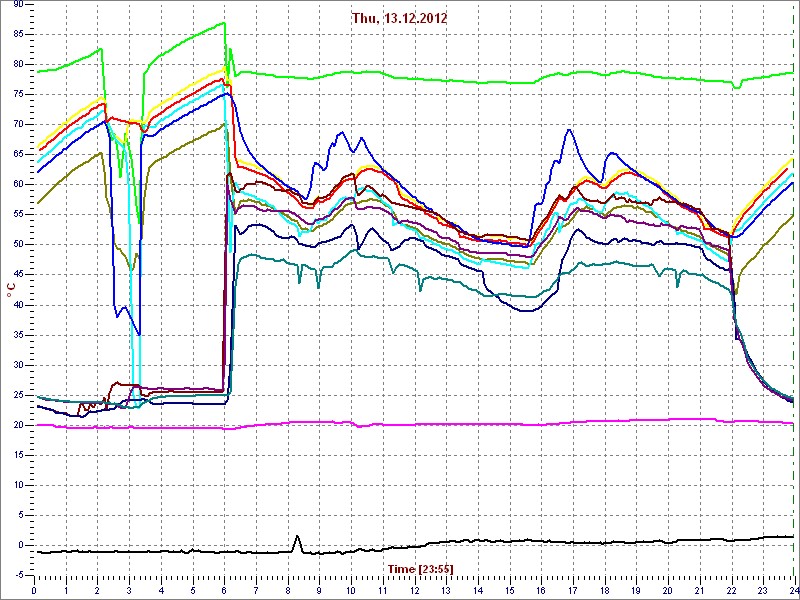Click hour 11 on the time axis

[383, 590]
